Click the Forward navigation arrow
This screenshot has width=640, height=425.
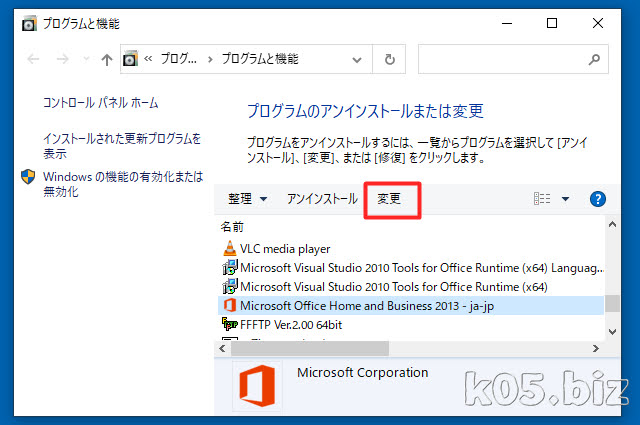(62, 60)
